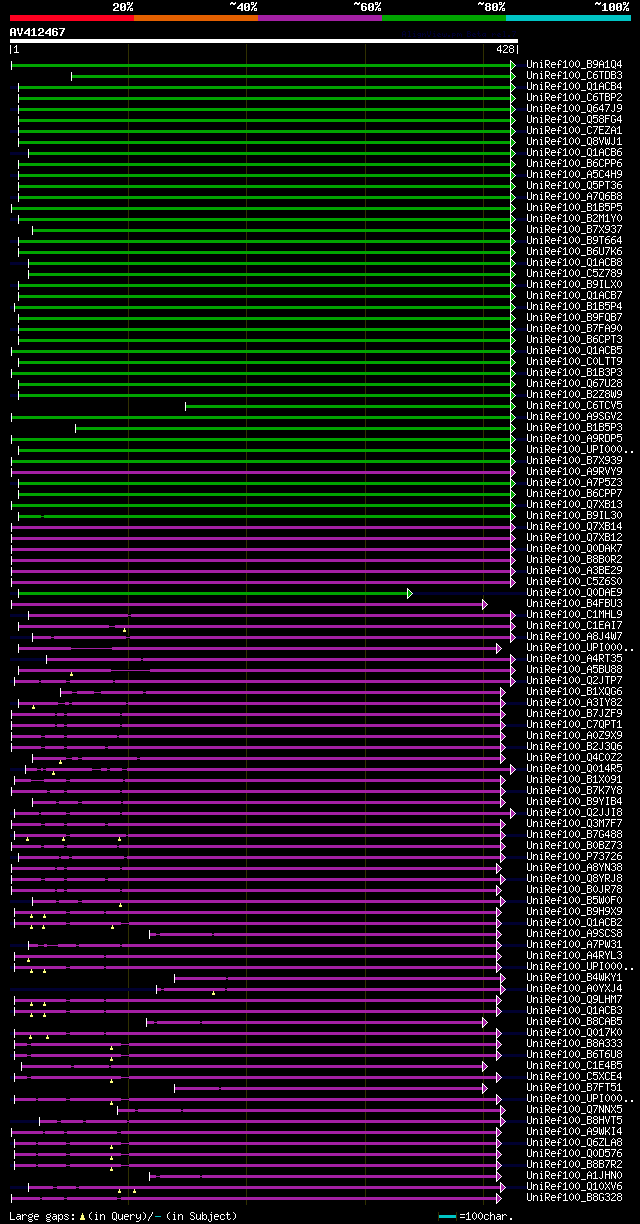Click the green ~80% identity legend segment

coord(443,18)
